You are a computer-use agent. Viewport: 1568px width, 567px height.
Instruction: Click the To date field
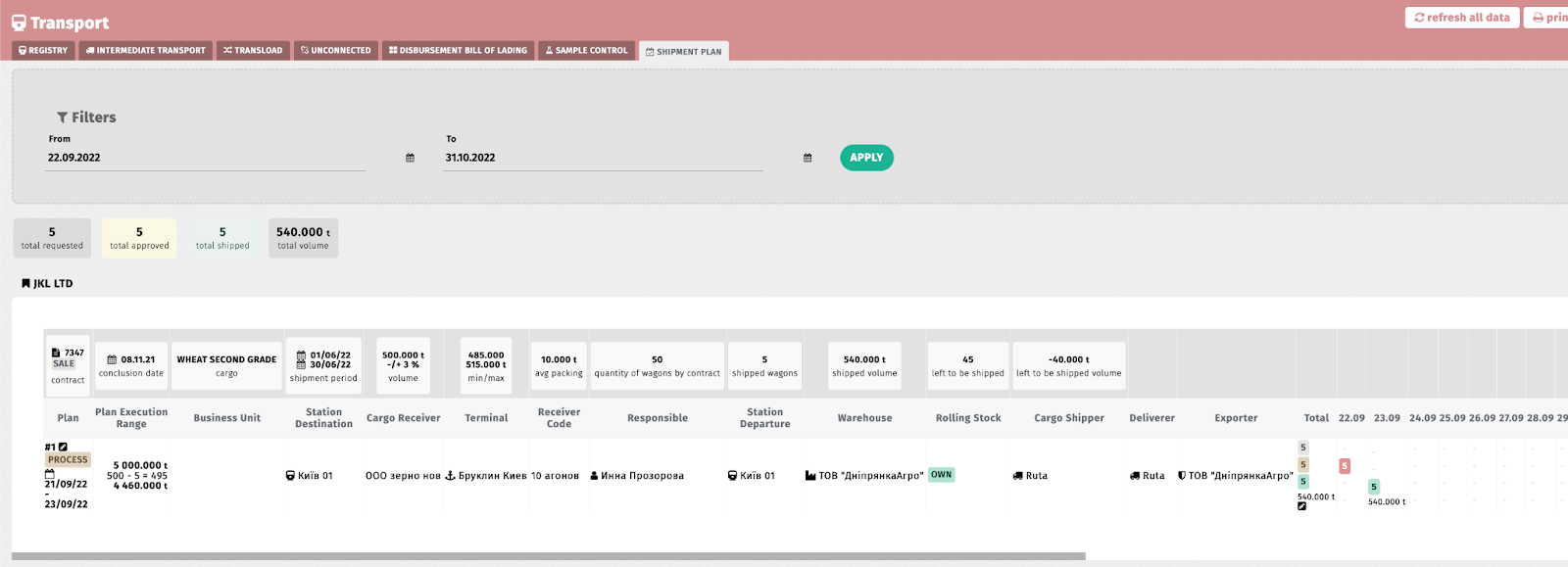tap(603, 158)
